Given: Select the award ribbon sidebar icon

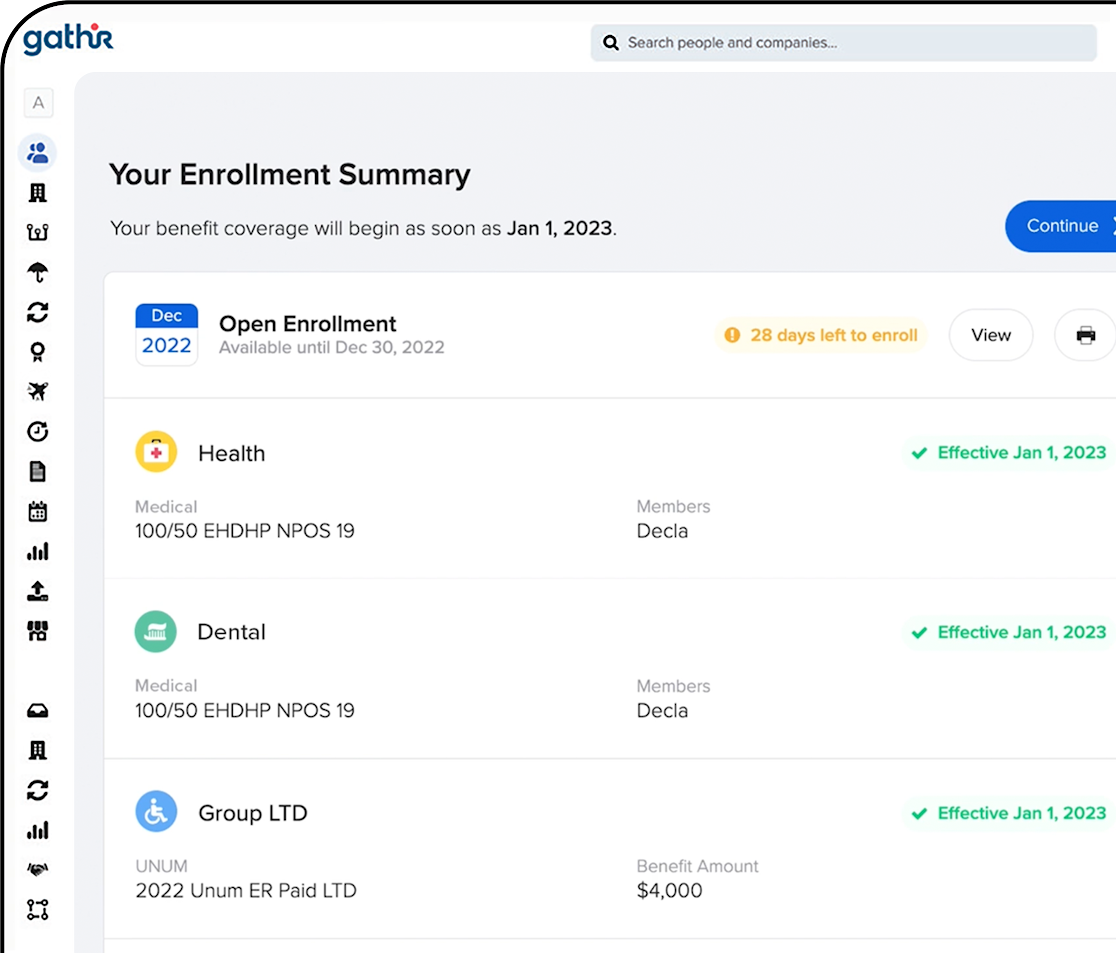Looking at the screenshot, I should coord(38,352).
